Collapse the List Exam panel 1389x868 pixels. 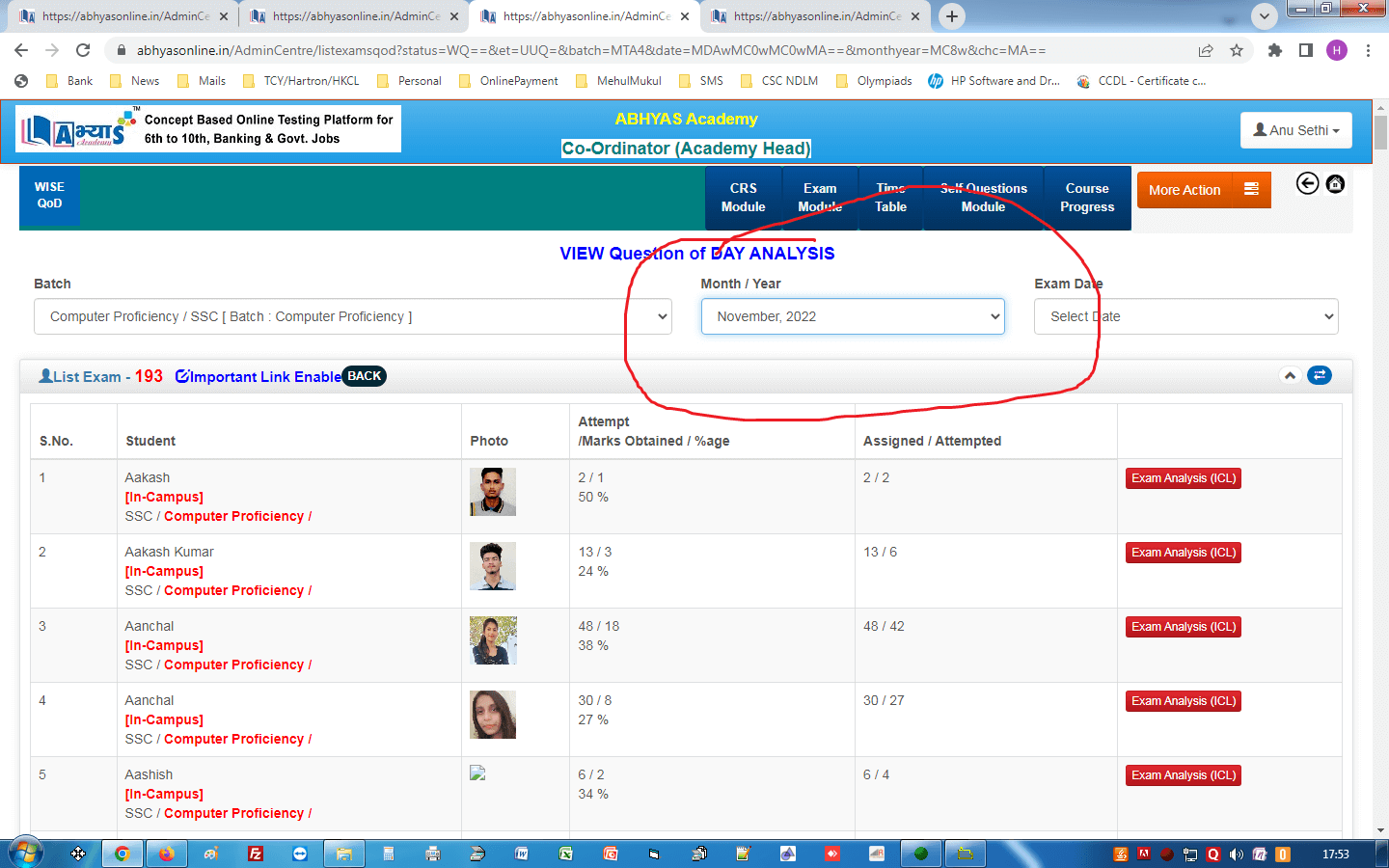tap(1290, 375)
